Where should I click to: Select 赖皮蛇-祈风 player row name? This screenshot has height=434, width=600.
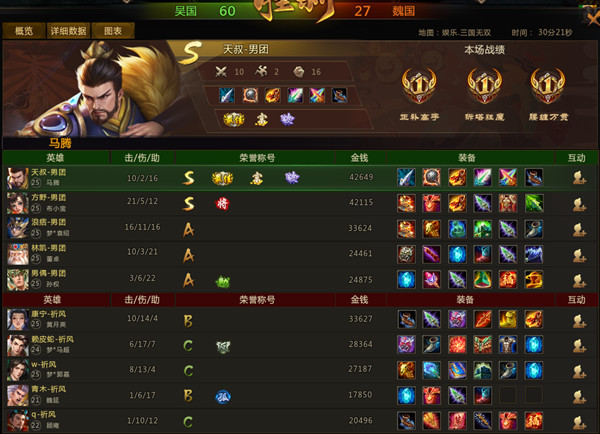(x=52, y=339)
